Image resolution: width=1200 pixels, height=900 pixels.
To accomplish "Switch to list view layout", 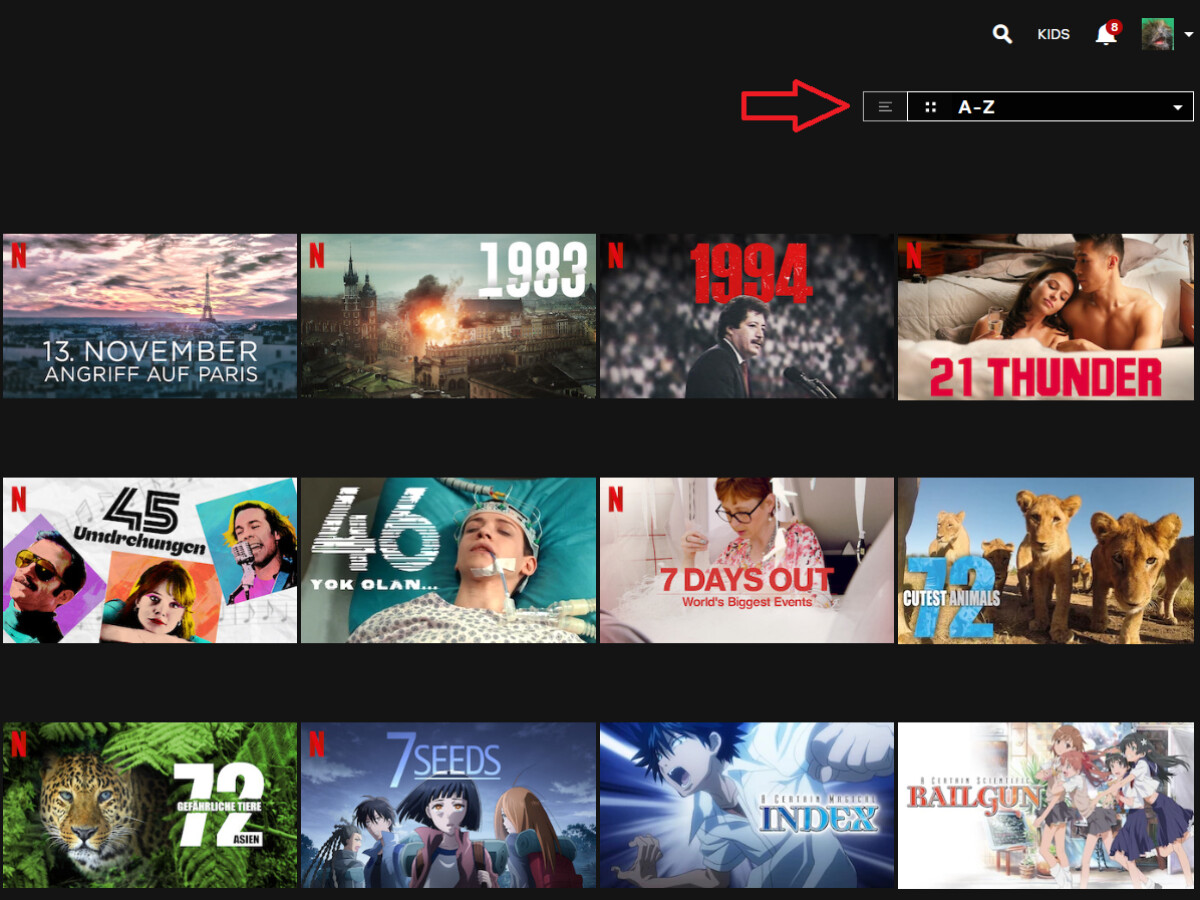I will coord(885,107).
